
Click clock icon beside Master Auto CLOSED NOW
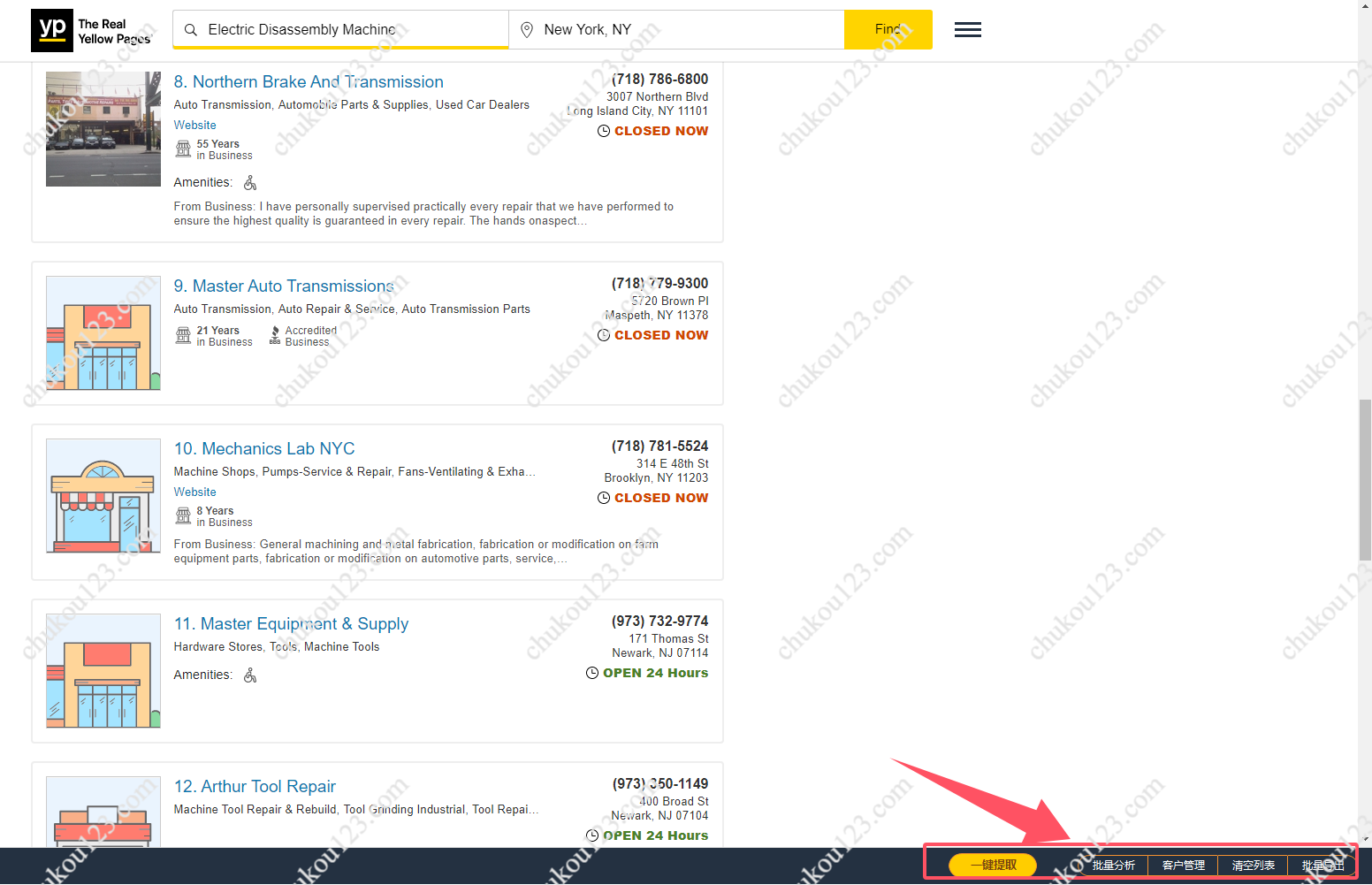click(604, 335)
